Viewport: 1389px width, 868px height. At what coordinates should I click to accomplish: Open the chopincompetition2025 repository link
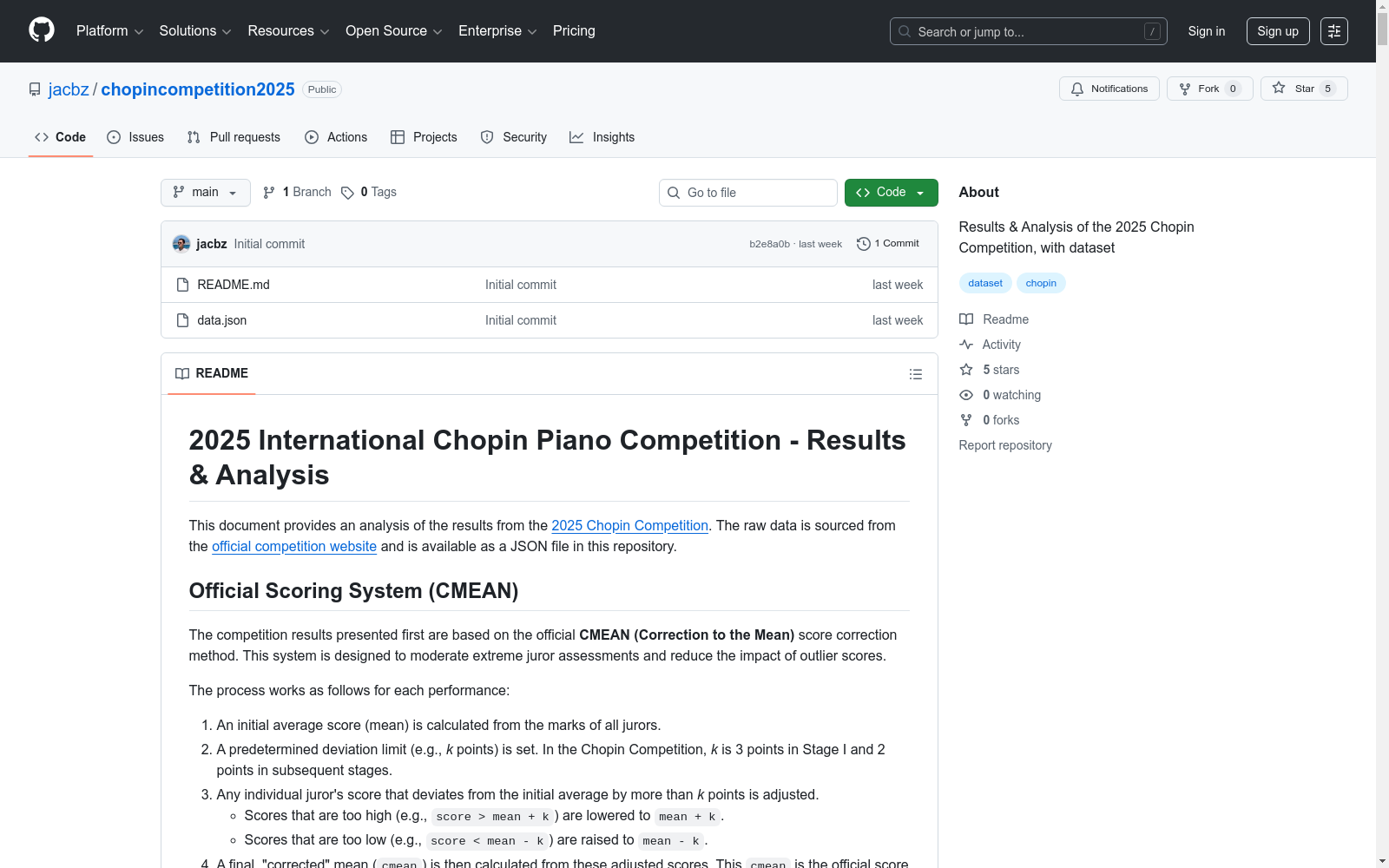(x=198, y=89)
